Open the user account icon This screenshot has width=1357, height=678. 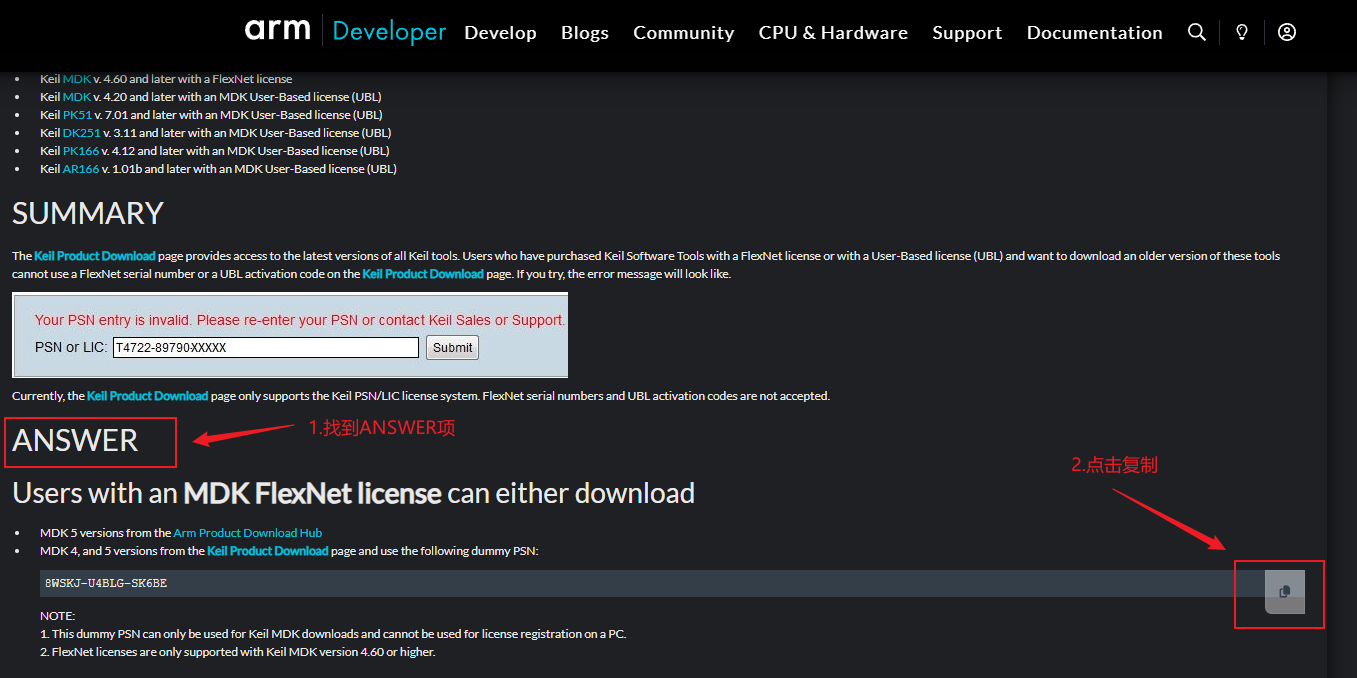1287,32
